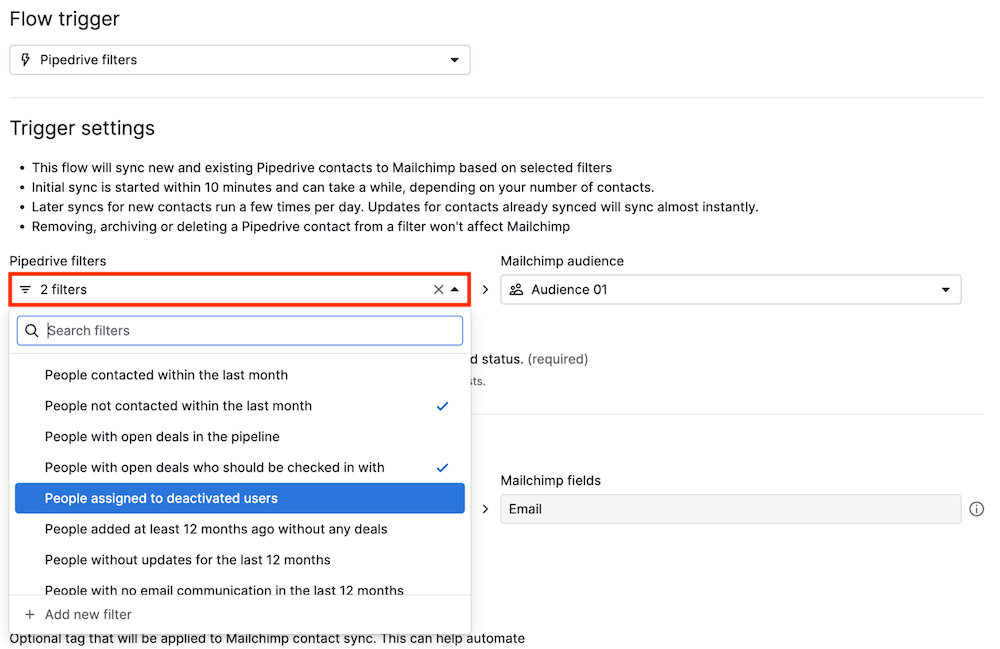Viewport: 1000px width, 649px height.
Task: Select People assigned to deactivated users
Action: (x=161, y=498)
